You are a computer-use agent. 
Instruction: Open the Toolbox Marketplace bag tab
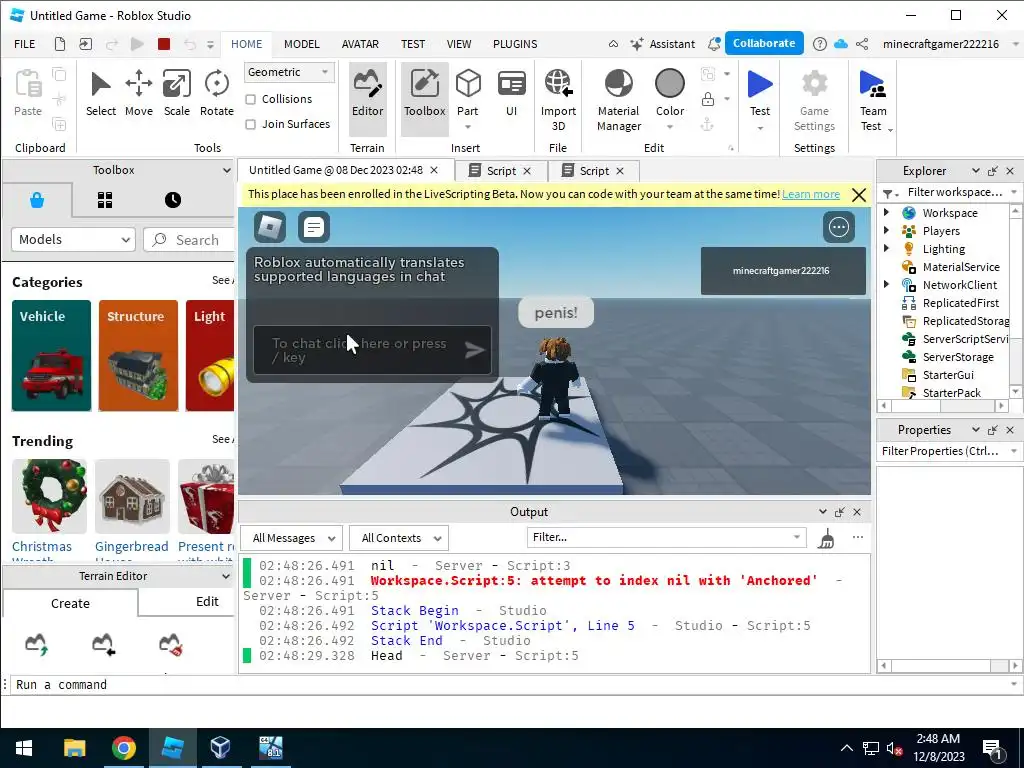point(37,200)
